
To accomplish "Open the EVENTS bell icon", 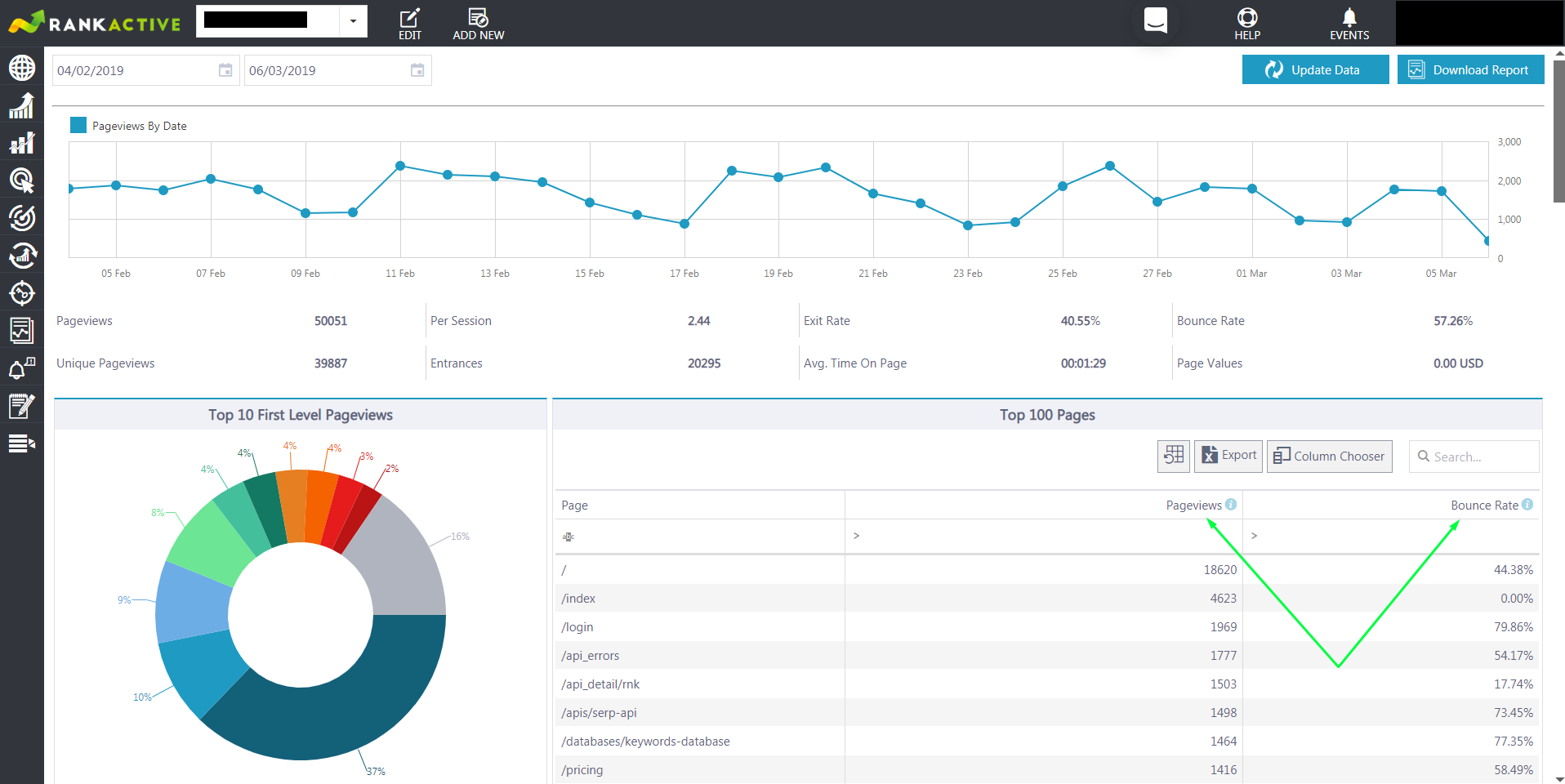I will pyautogui.click(x=1349, y=24).
